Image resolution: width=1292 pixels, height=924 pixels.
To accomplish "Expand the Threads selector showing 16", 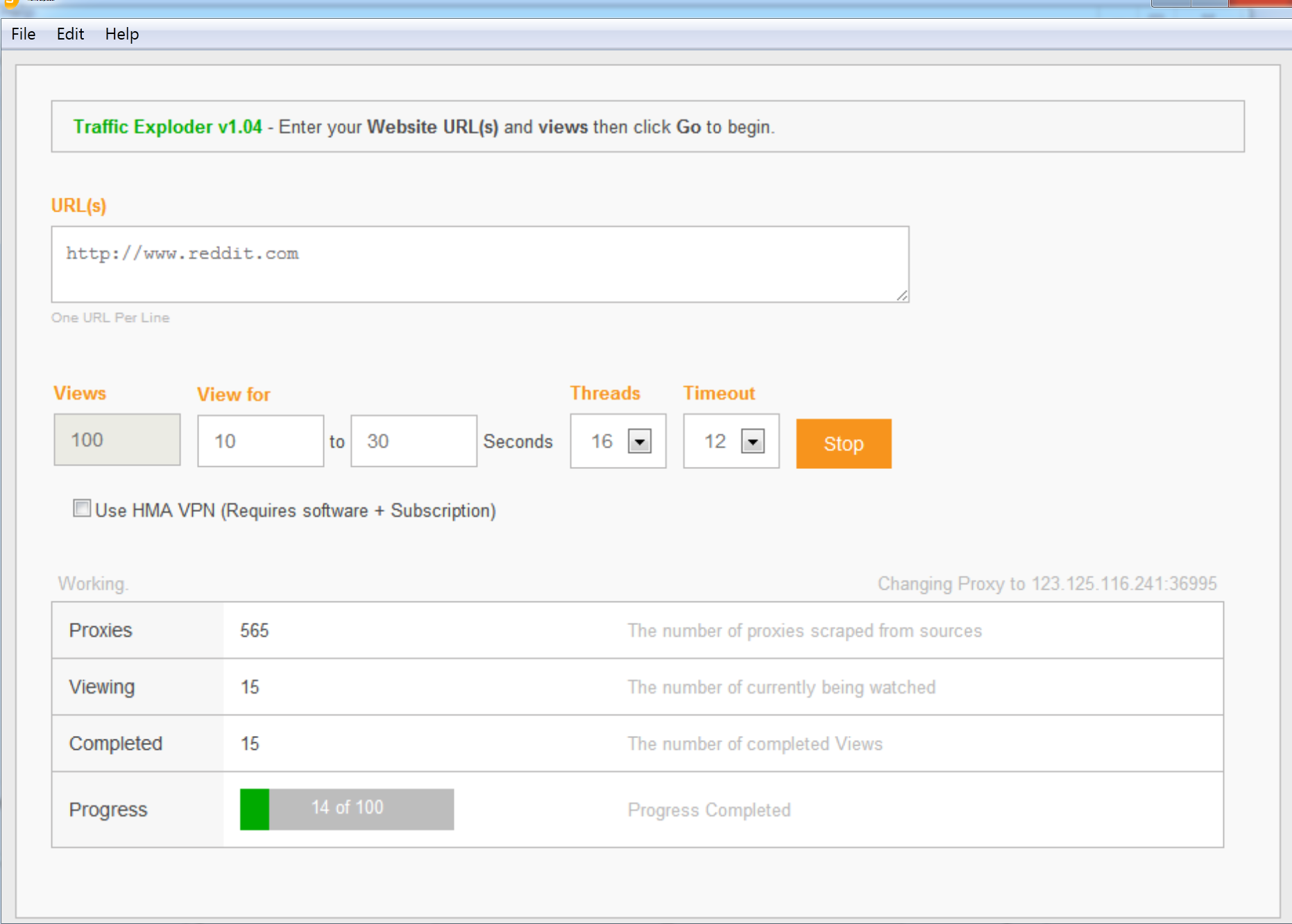I will pos(640,441).
